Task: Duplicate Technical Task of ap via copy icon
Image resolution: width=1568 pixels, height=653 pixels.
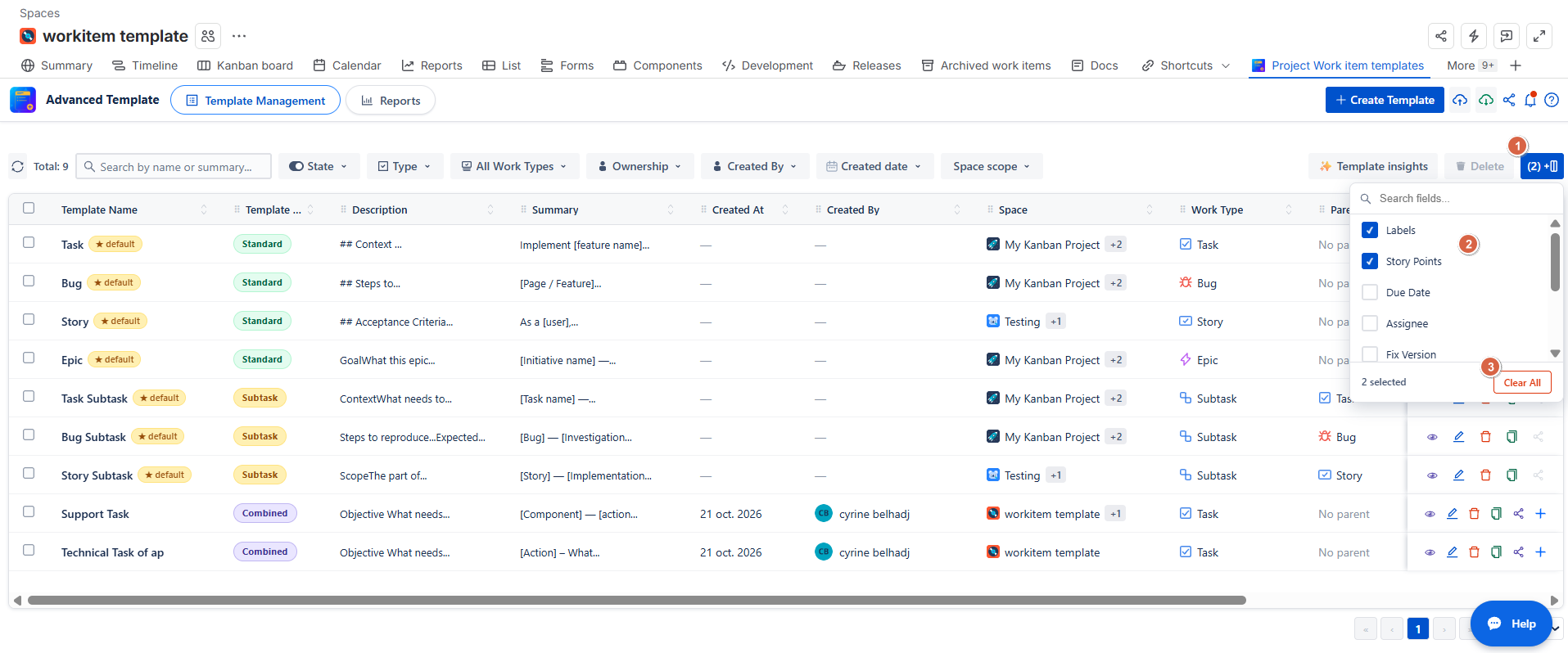Action: click(x=1496, y=552)
